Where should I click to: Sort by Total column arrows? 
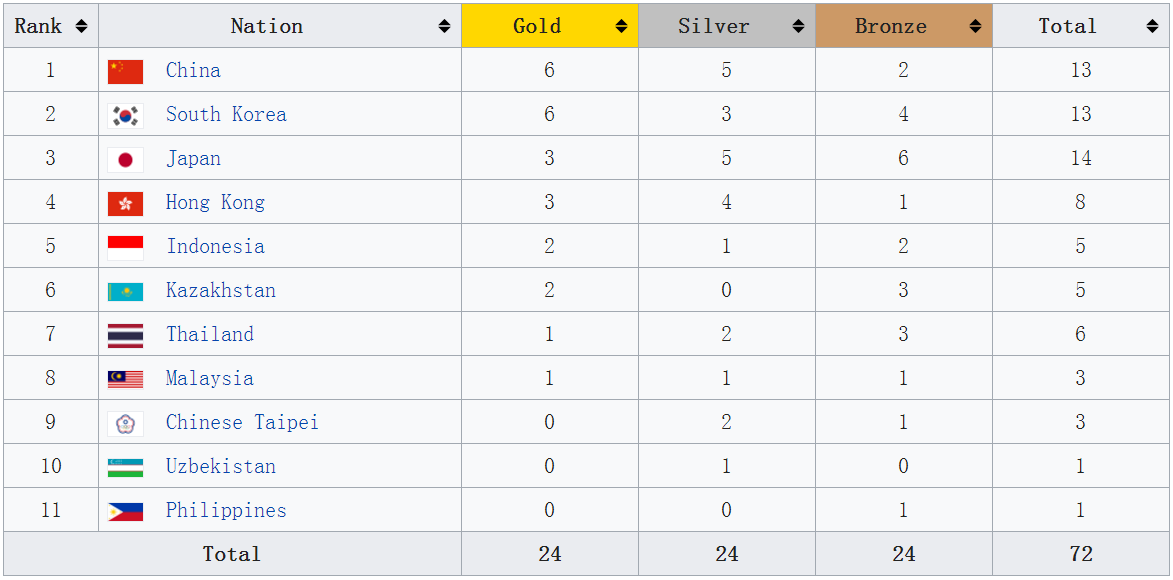point(1152,26)
